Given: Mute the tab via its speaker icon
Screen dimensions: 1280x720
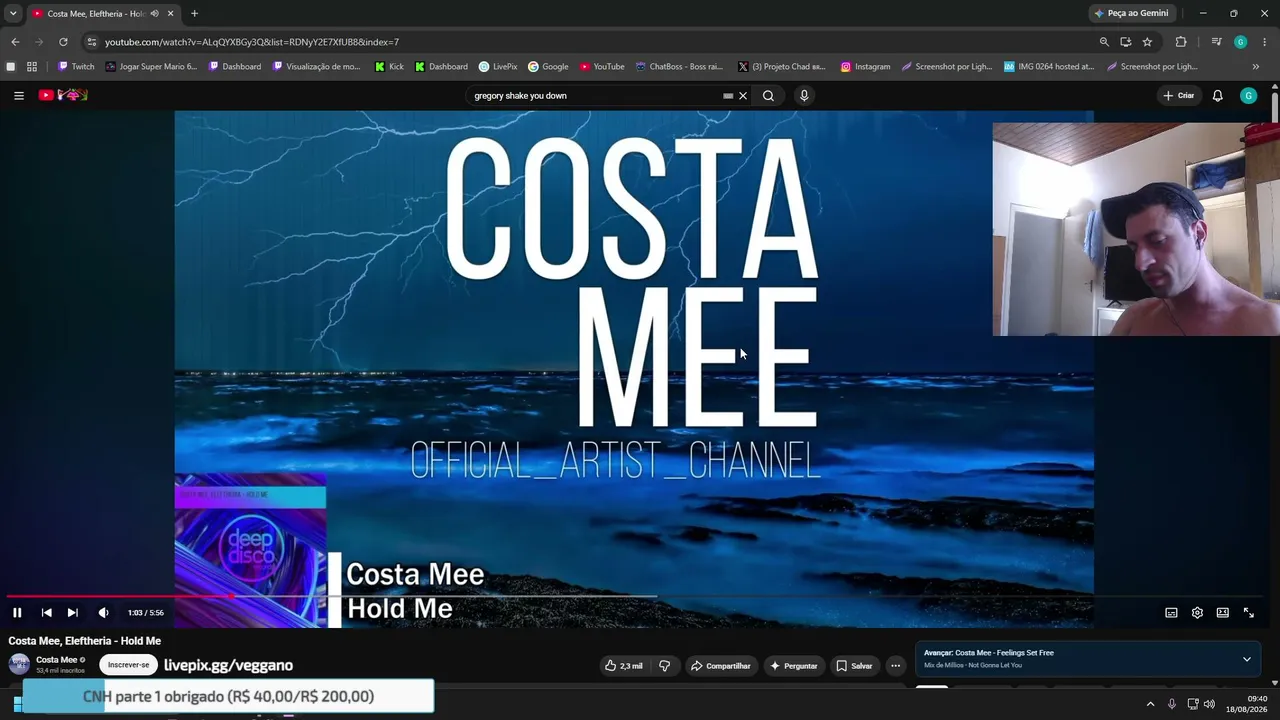Looking at the screenshot, I should click(x=154, y=13).
